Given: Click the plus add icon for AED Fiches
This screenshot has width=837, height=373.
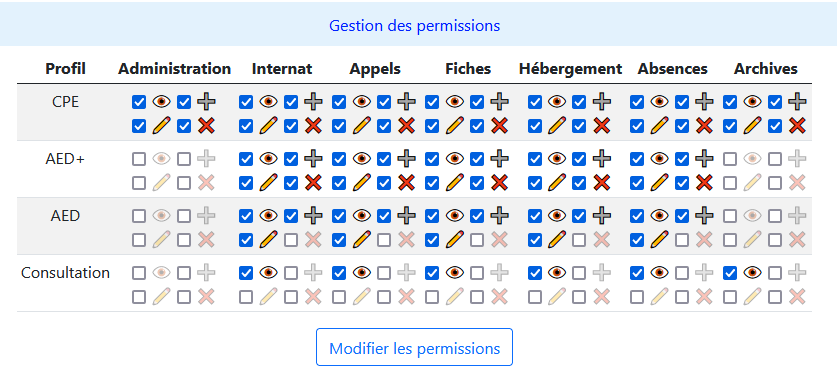Looking at the screenshot, I should click(x=499, y=216).
